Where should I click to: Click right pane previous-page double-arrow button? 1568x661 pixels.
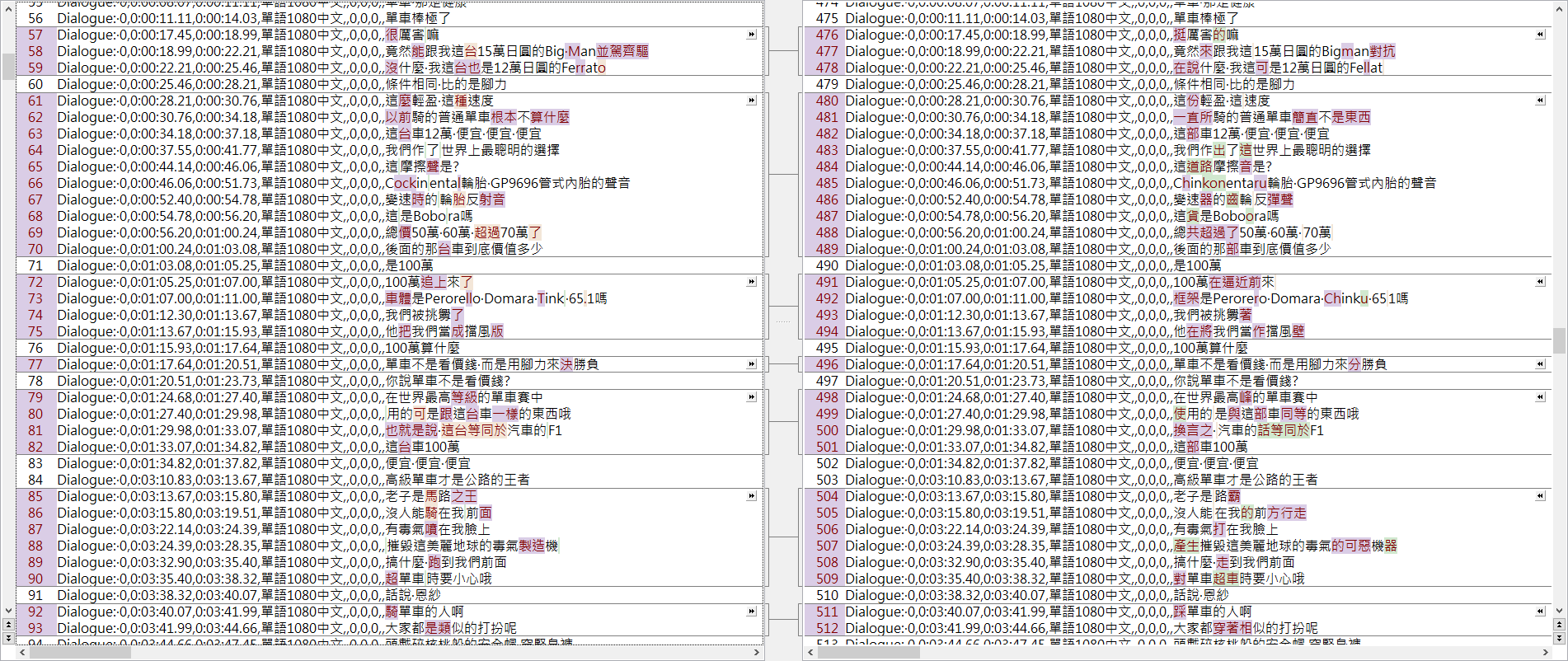click(x=1559, y=626)
